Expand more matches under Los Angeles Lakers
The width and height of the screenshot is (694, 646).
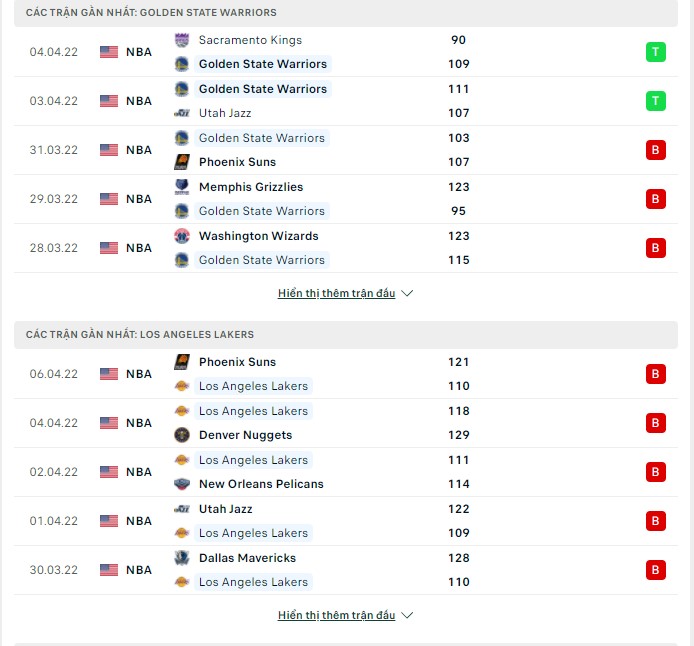[337, 616]
